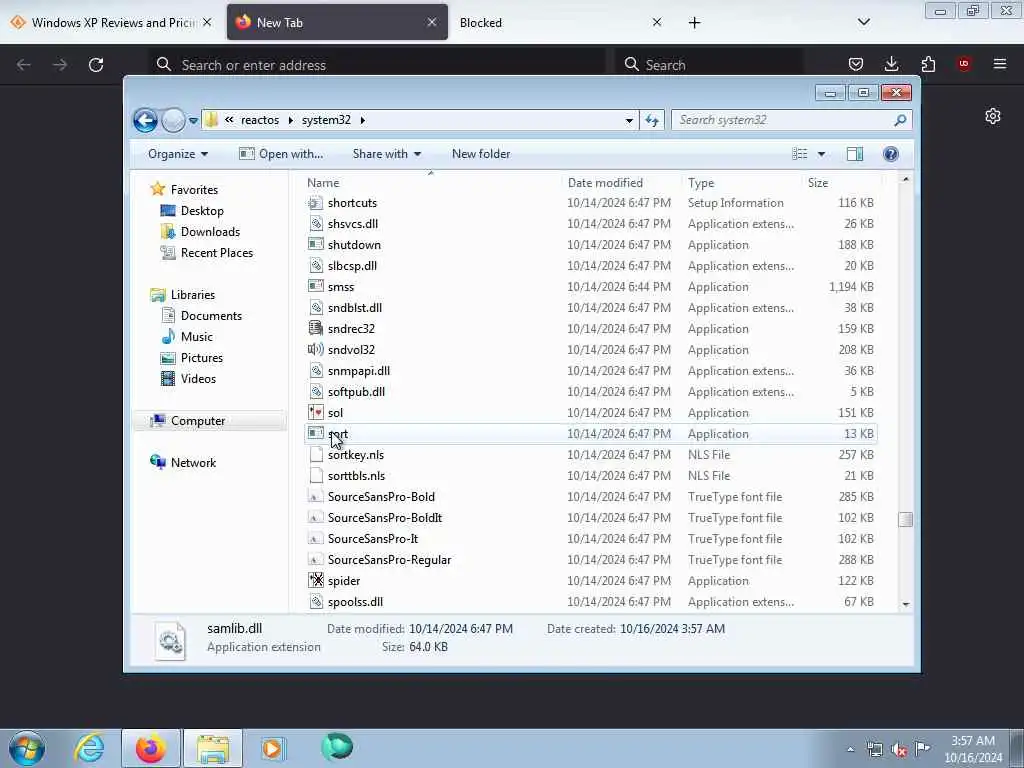Open the Firefox hamburger application menu

pyautogui.click(x=1000, y=64)
